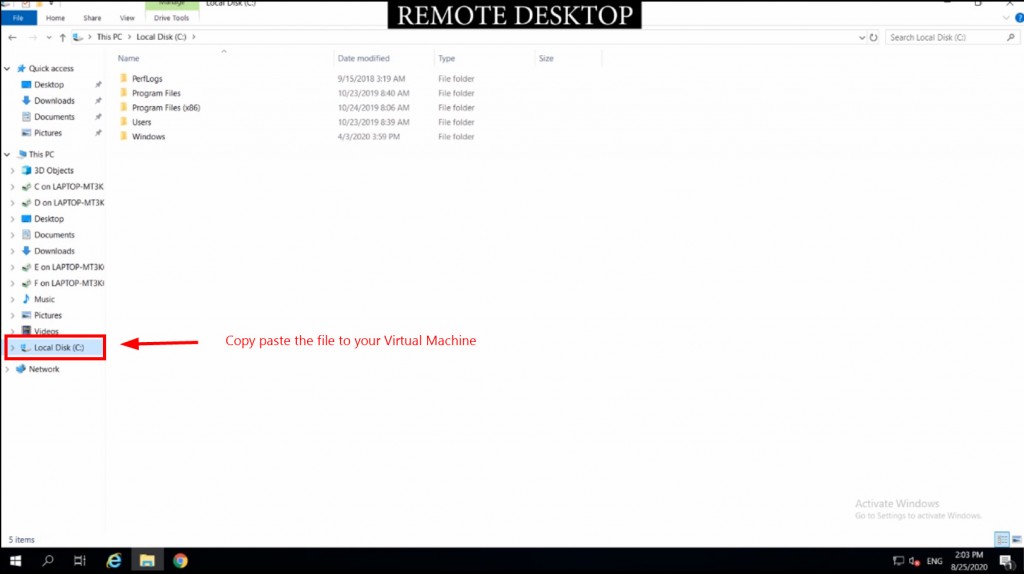
Task: Open Desktop under This PC
Action: (x=49, y=219)
